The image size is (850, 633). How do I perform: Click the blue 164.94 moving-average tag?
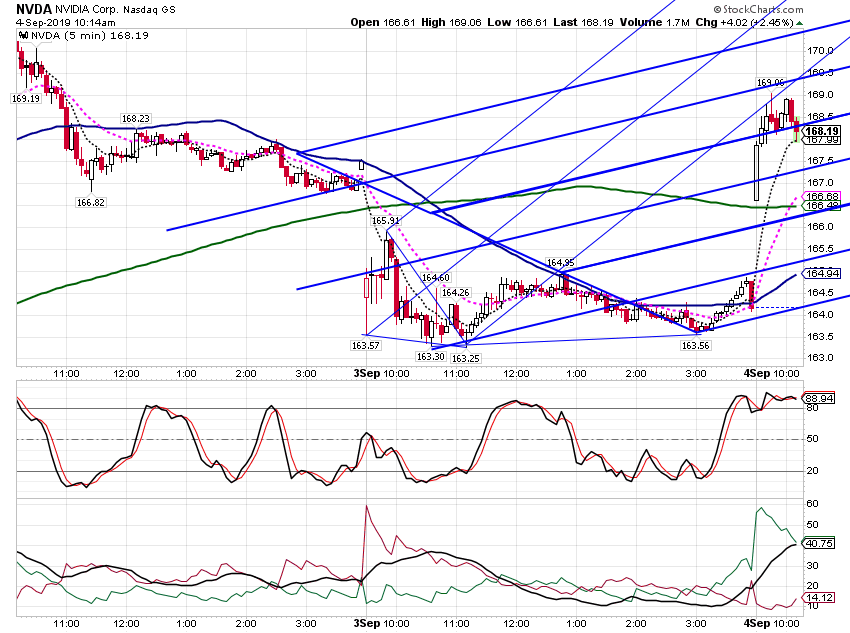point(822,274)
